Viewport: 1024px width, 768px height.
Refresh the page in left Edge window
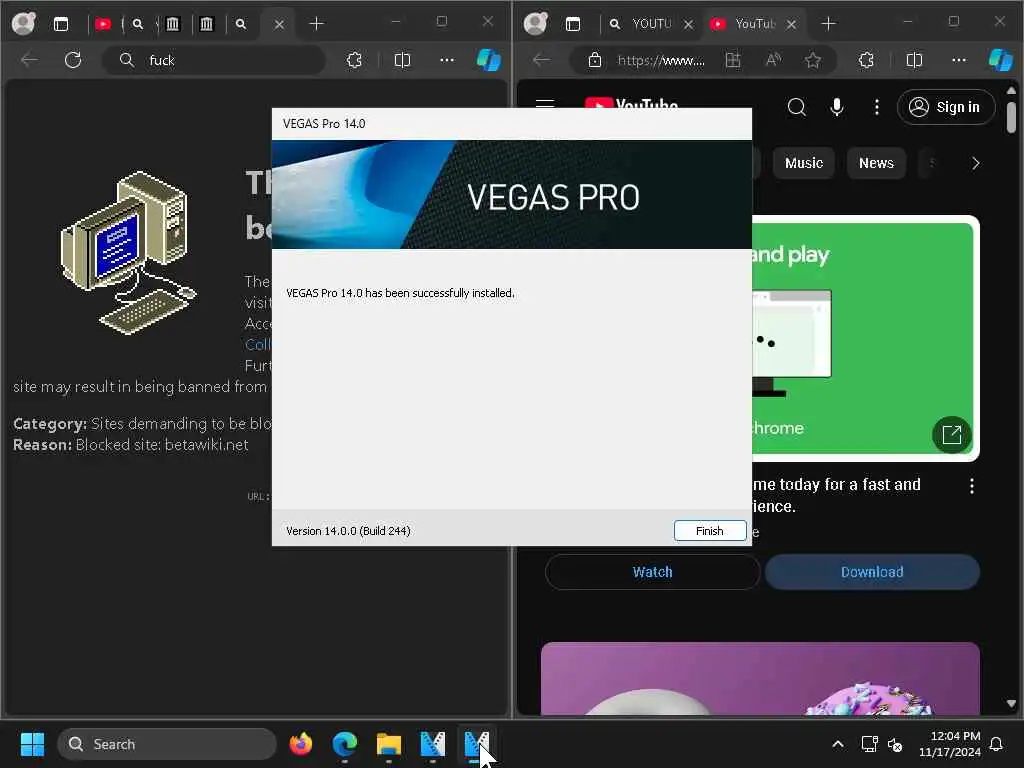(x=72, y=60)
